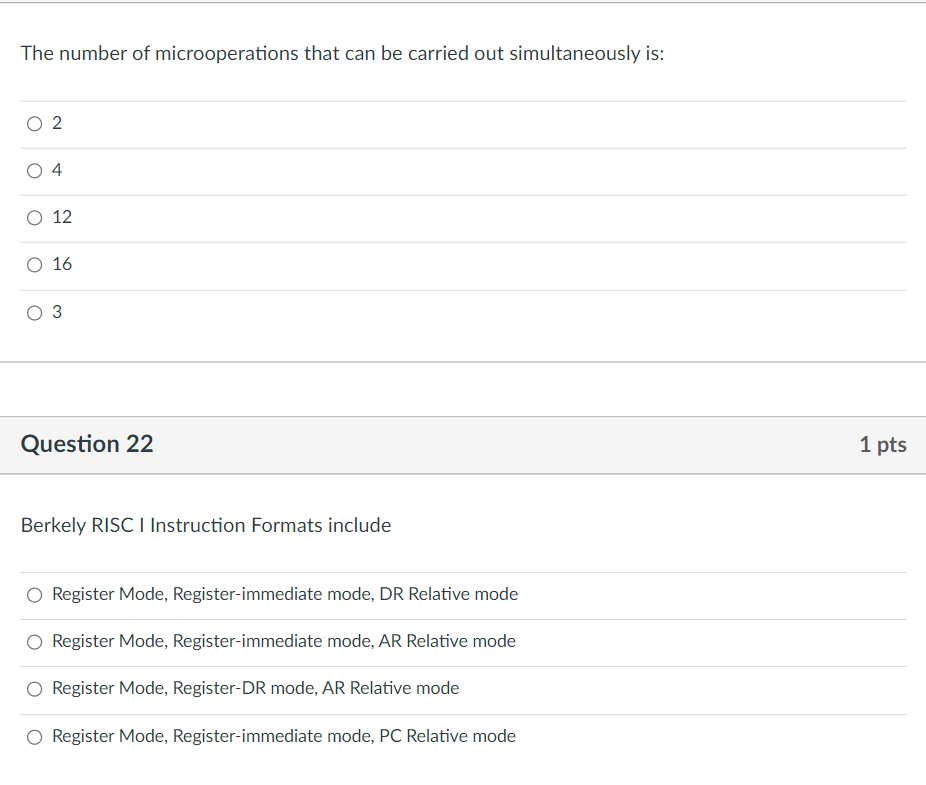
Task: Click the Register-immediate mode AR Relative answer text
Action: pos(283,641)
